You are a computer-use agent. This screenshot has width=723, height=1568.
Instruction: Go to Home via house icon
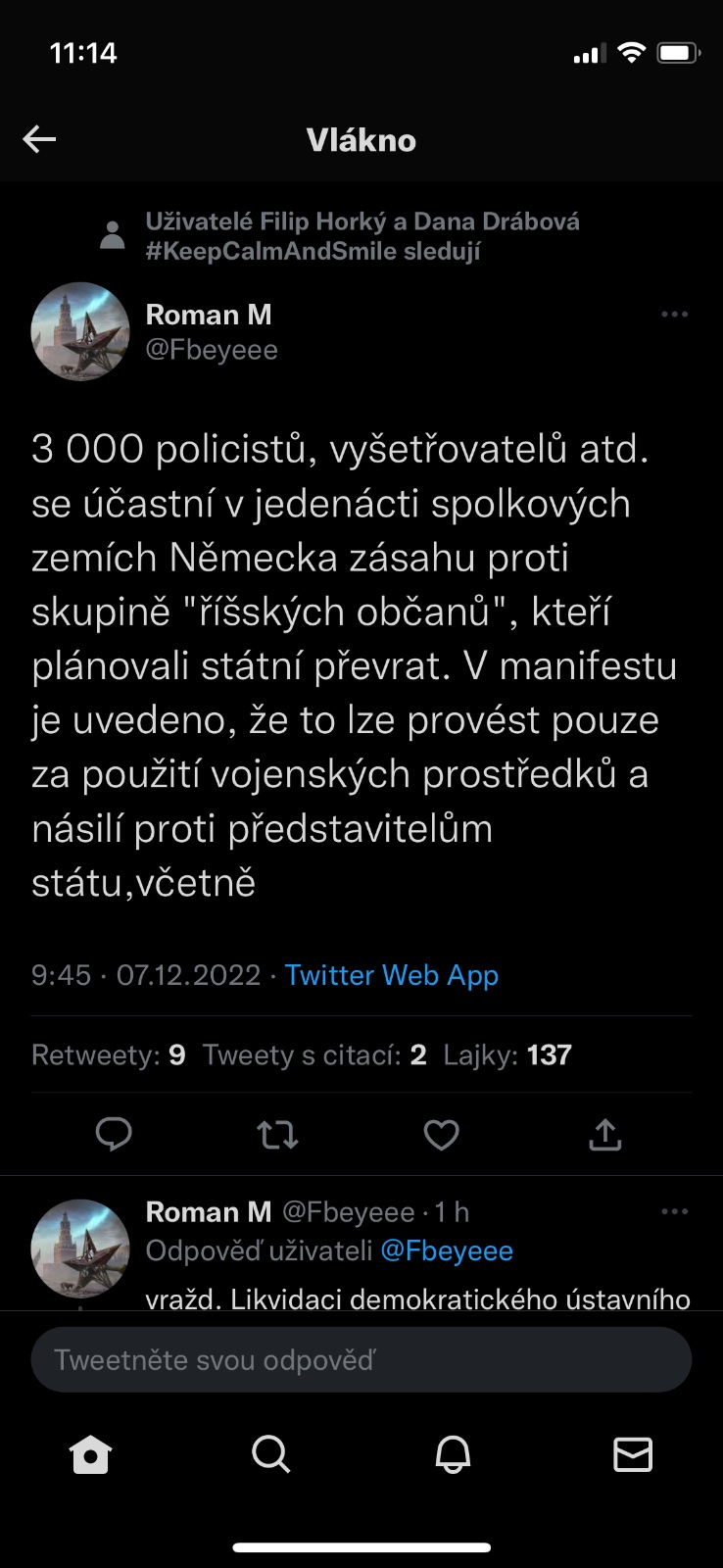click(x=91, y=1454)
